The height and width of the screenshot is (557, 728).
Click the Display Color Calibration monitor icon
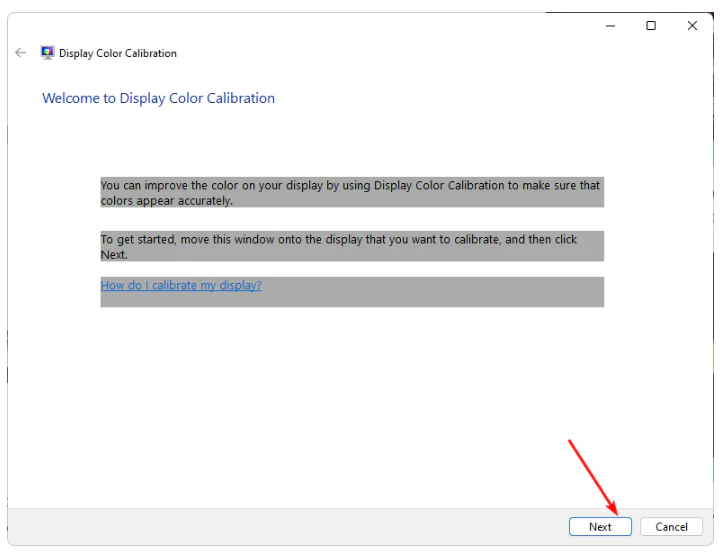click(47, 53)
